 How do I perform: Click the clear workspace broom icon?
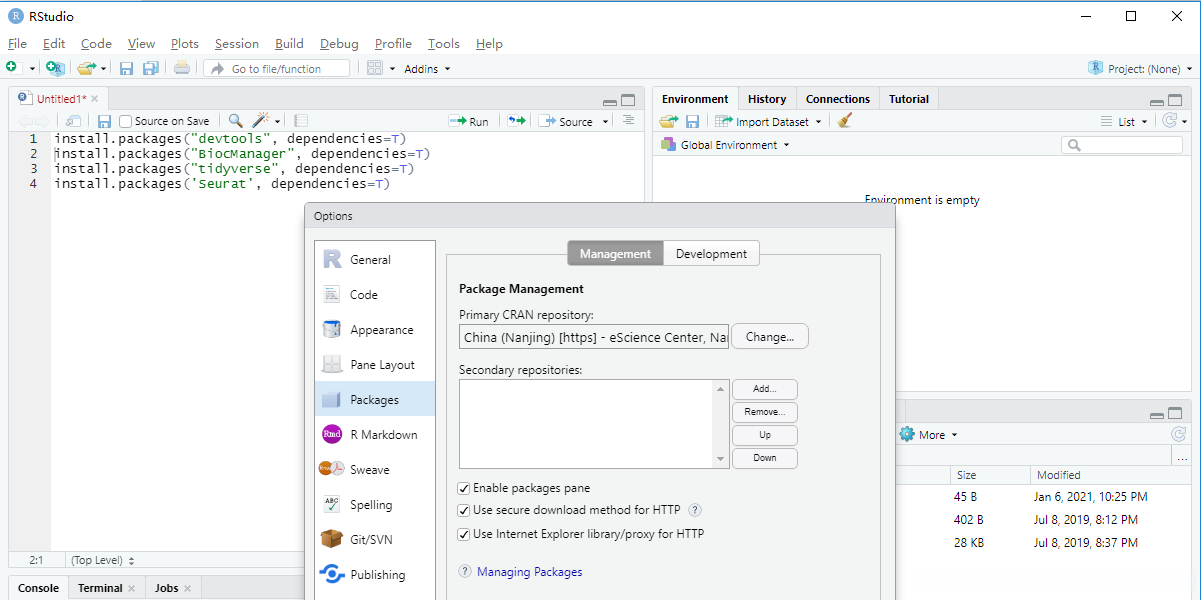point(845,121)
